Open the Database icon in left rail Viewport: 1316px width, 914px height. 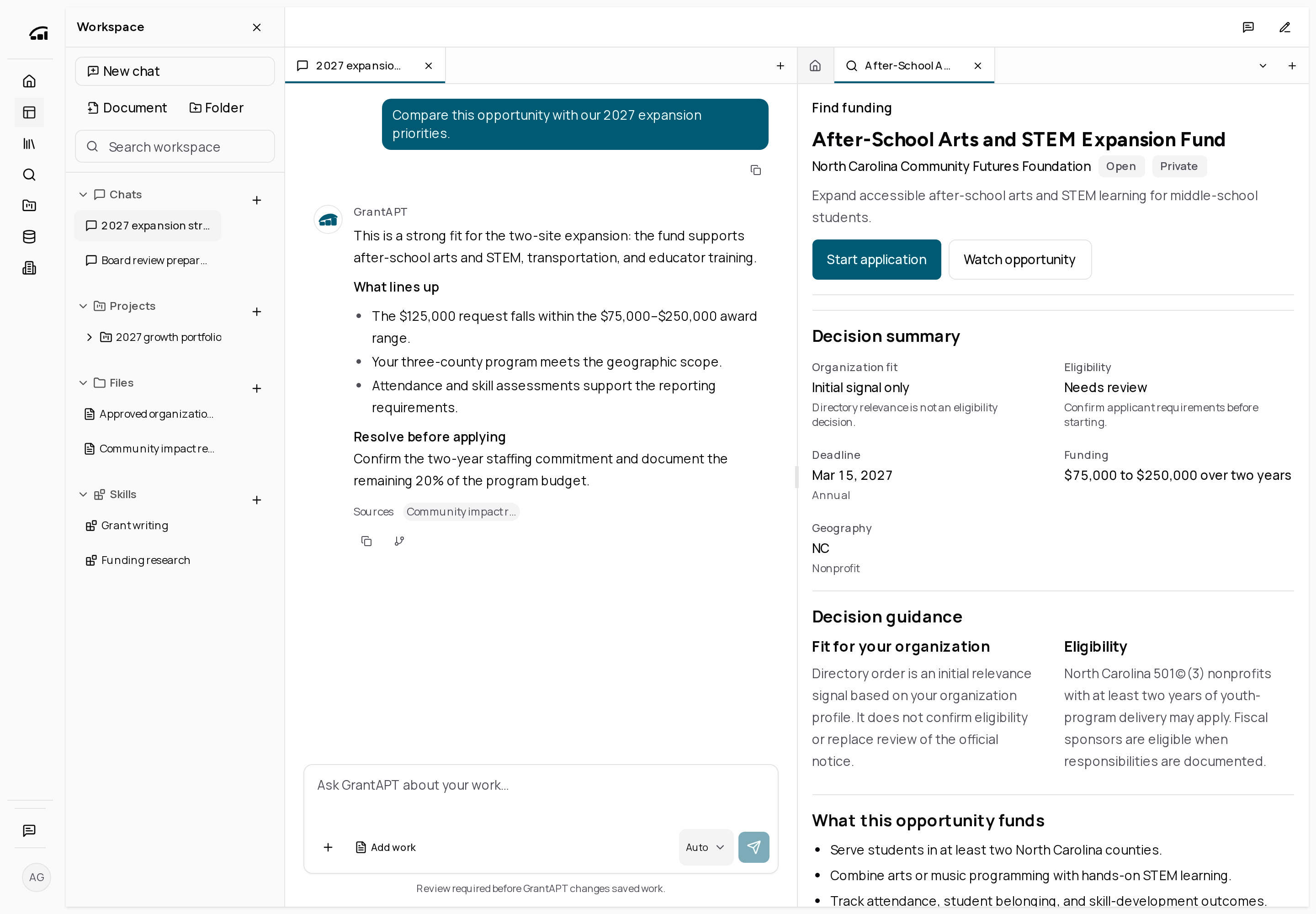coord(29,237)
